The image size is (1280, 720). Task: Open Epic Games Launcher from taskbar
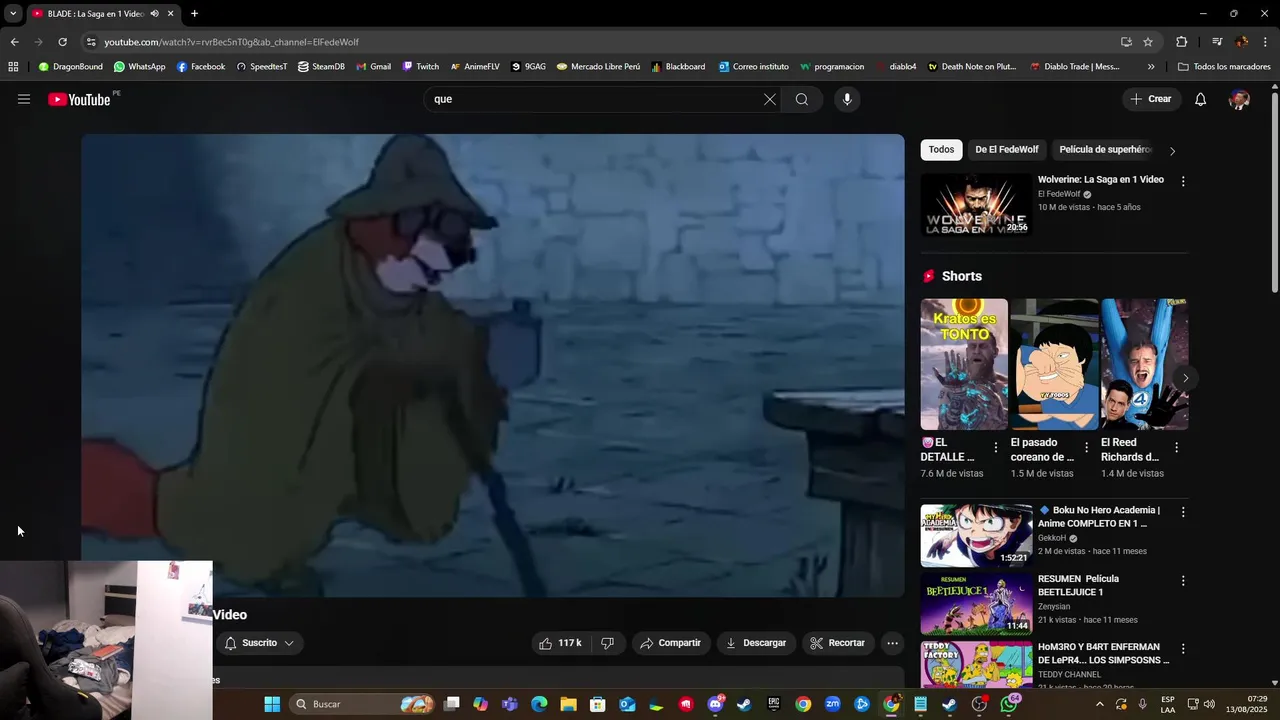click(774, 704)
